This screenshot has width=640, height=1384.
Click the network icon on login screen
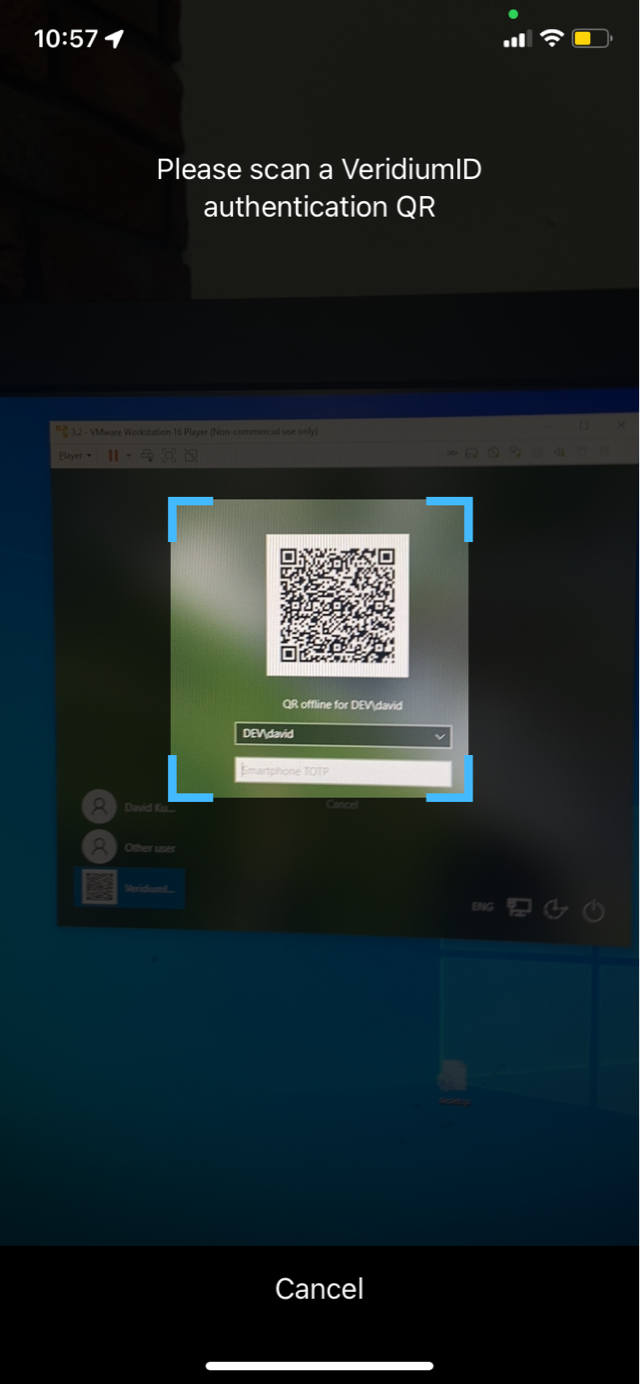tap(518, 907)
